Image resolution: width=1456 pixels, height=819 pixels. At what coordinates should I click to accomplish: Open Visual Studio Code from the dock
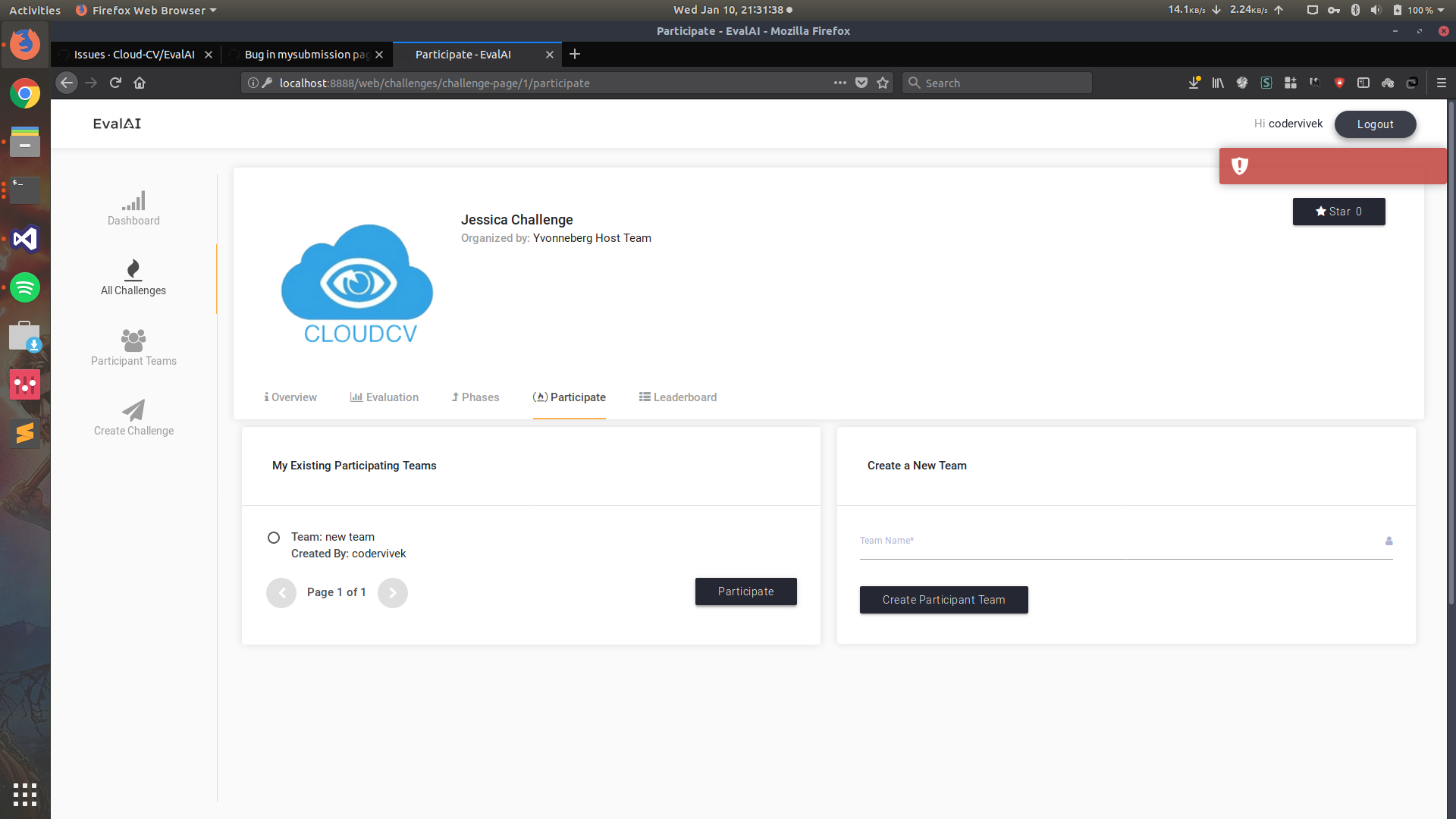click(x=25, y=239)
